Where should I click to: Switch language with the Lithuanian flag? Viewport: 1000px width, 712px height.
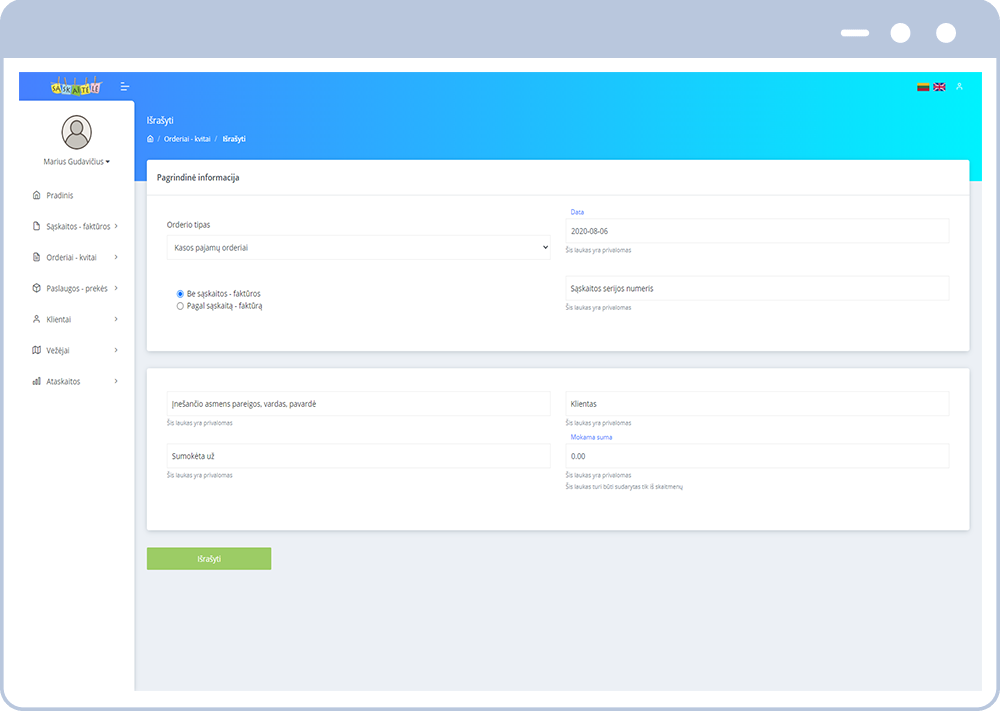point(923,87)
